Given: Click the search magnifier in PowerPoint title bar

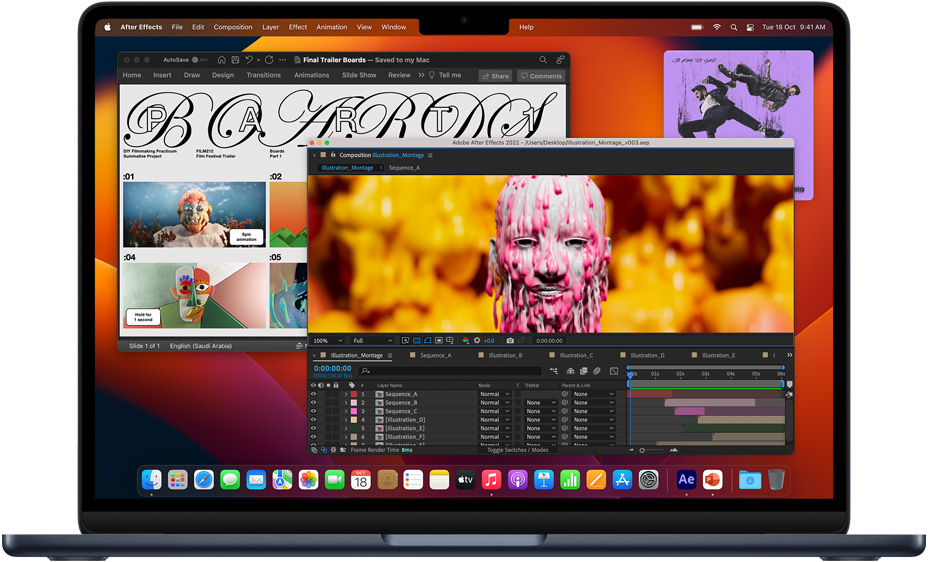Looking at the screenshot, I should coord(543,60).
